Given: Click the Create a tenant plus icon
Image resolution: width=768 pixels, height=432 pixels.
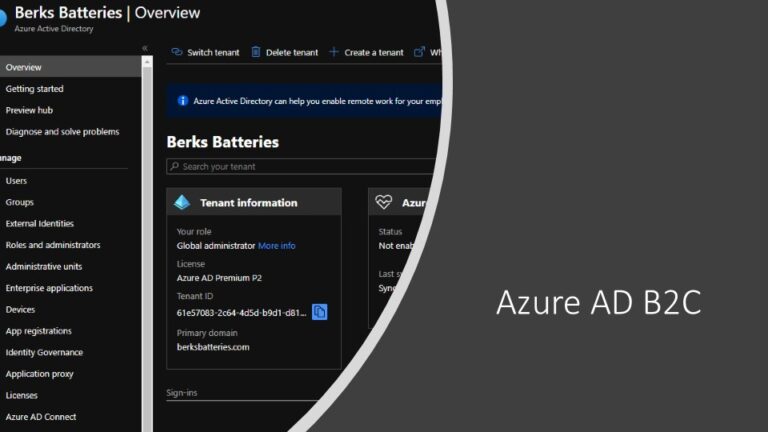Looking at the screenshot, I should click(x=334, y=52).
